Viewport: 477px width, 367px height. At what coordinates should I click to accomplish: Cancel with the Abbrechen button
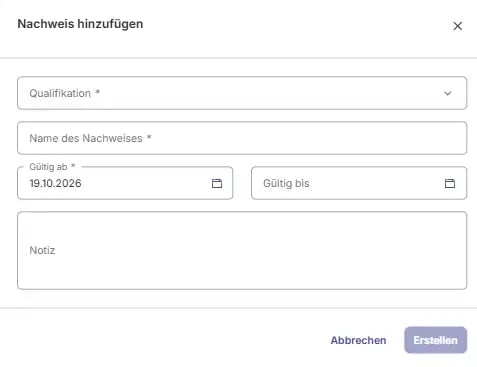(358, 340)
